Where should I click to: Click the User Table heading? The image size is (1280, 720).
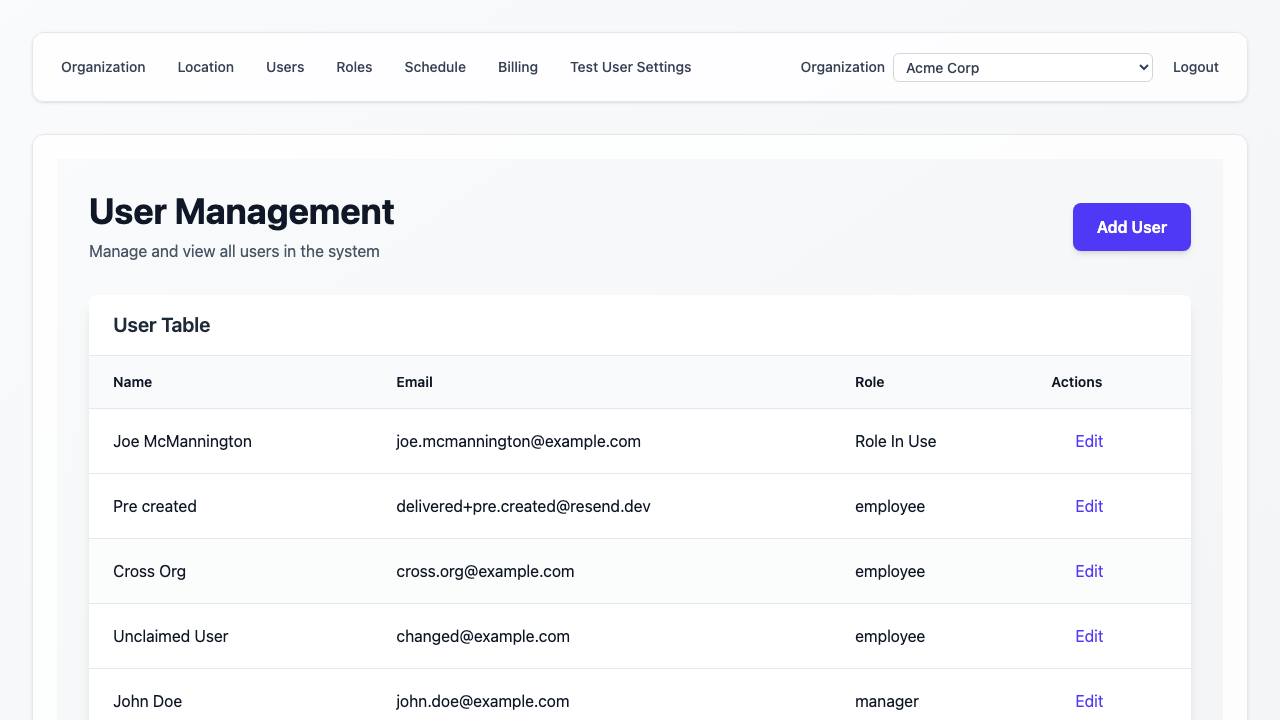[x=161, y=325]
